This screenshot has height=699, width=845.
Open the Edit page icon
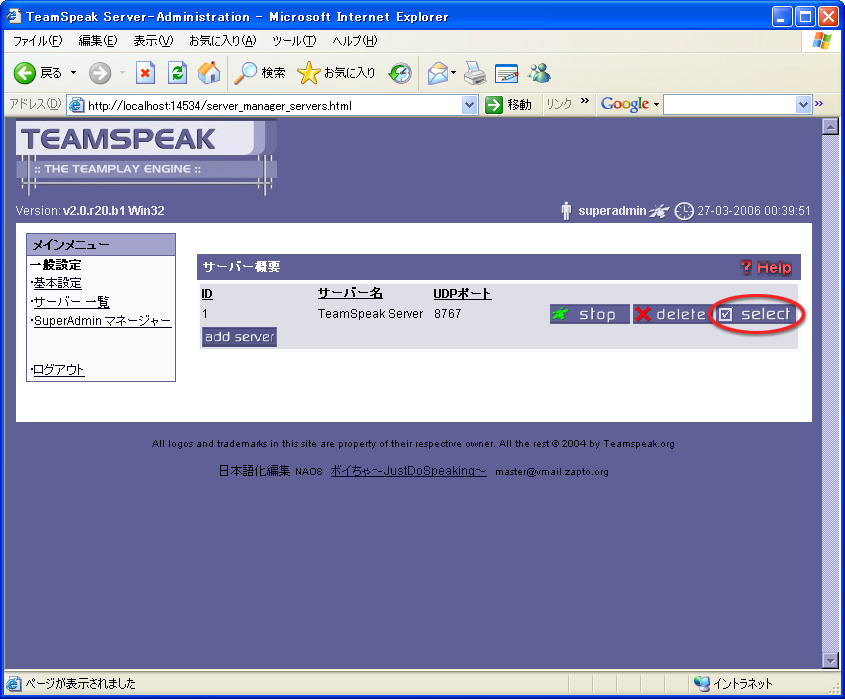[x=507, y=73]
